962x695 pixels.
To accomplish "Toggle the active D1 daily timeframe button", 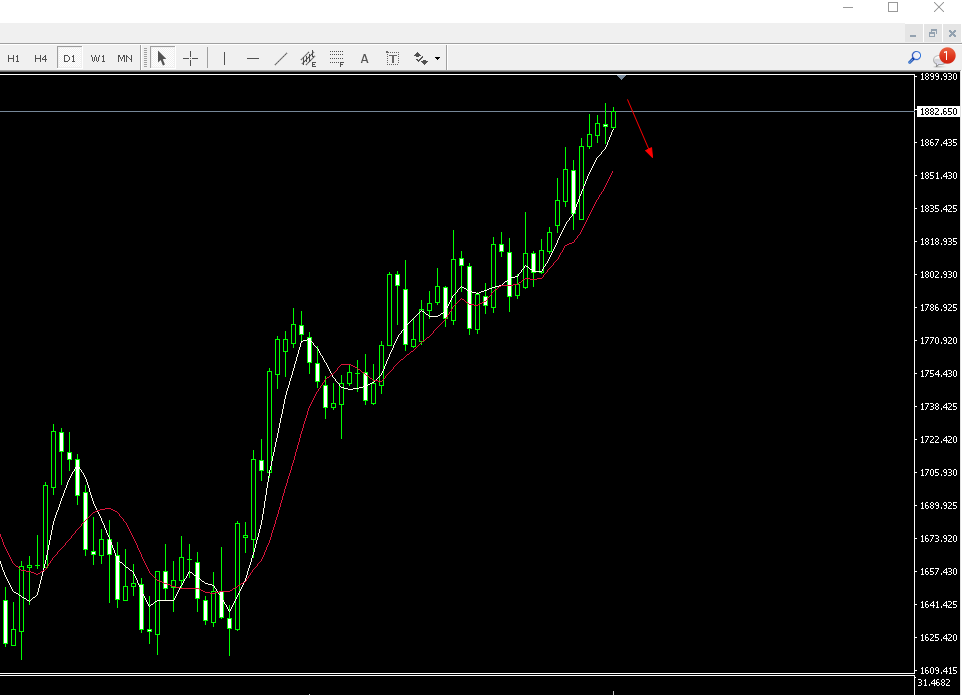I will [x=69, y=57].
